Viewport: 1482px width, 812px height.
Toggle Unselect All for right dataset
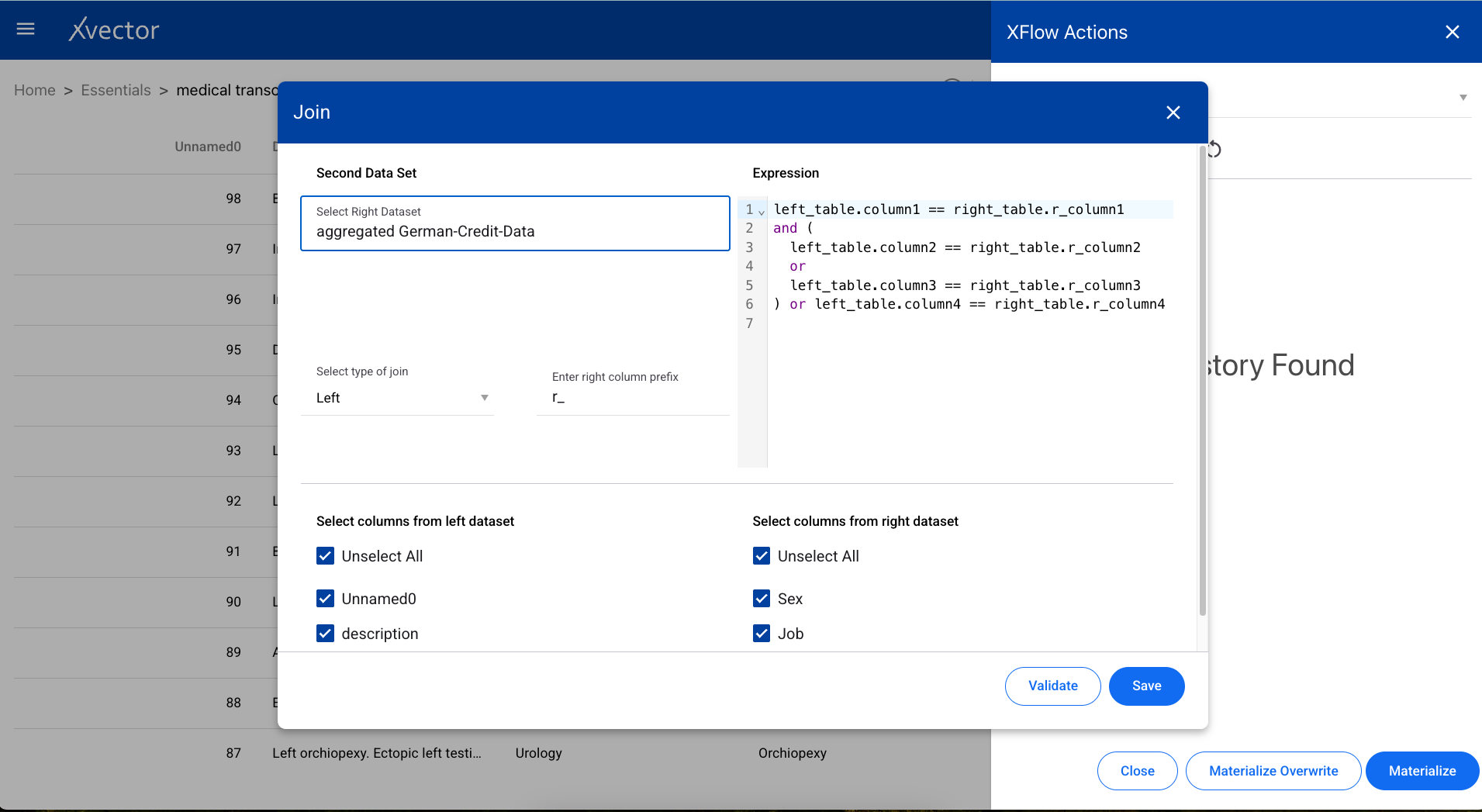coord(762,556)
